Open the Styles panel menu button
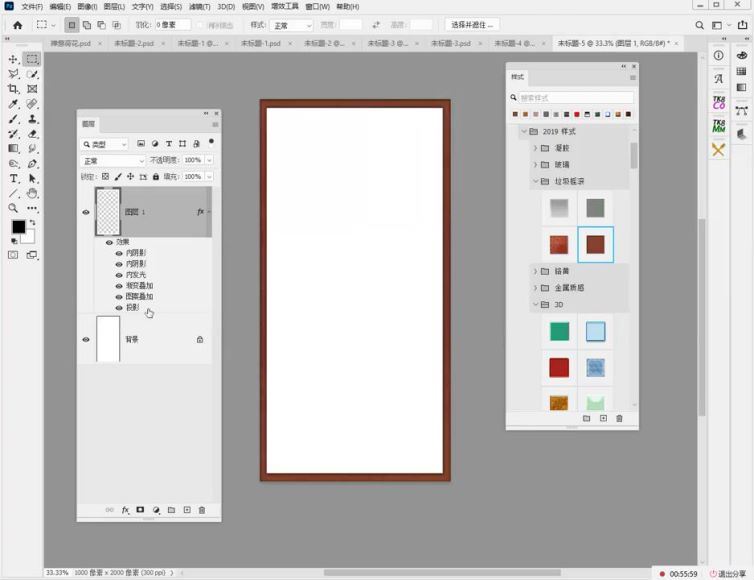Image resolution: width=754 pixels, height=580 pixels. (x=633, y=78)
